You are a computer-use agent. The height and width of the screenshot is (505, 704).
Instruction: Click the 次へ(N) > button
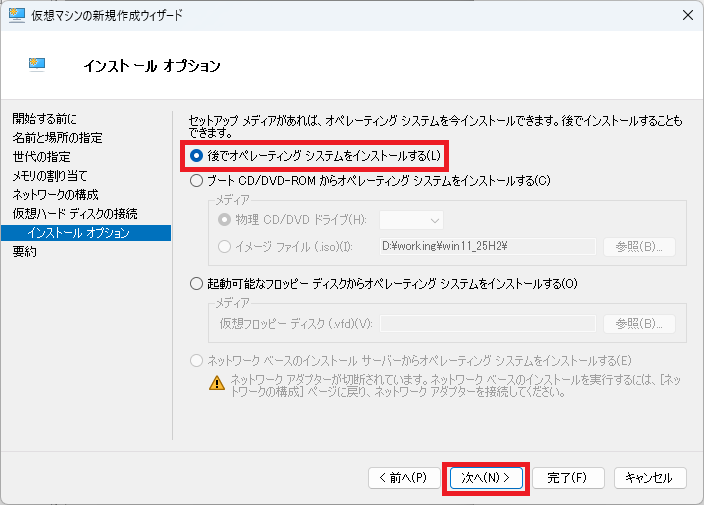(x=486, y=478)
